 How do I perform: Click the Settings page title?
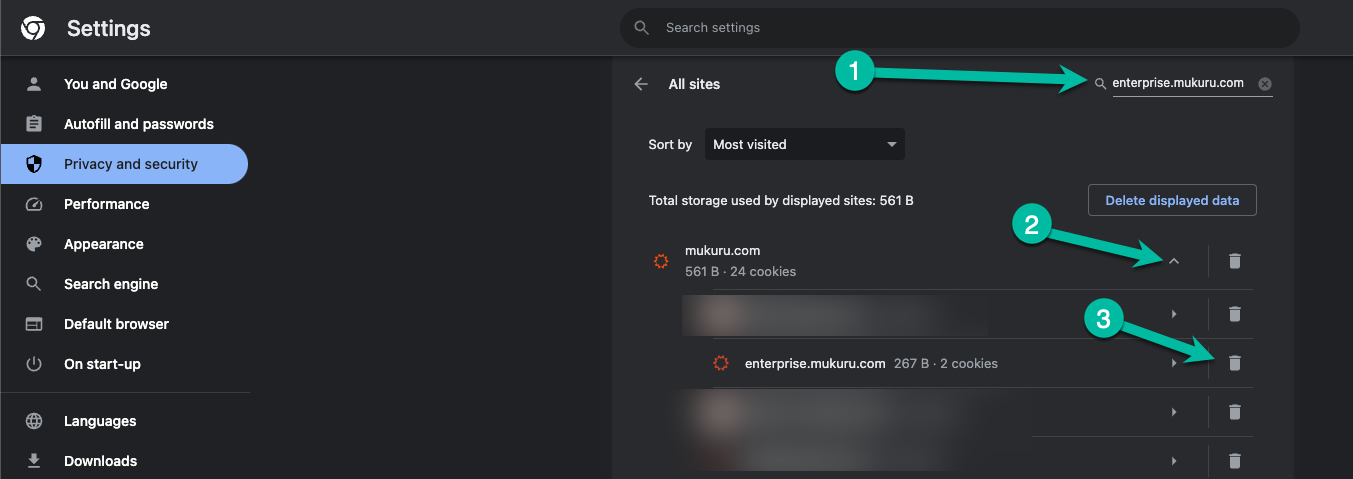point(109,29)
